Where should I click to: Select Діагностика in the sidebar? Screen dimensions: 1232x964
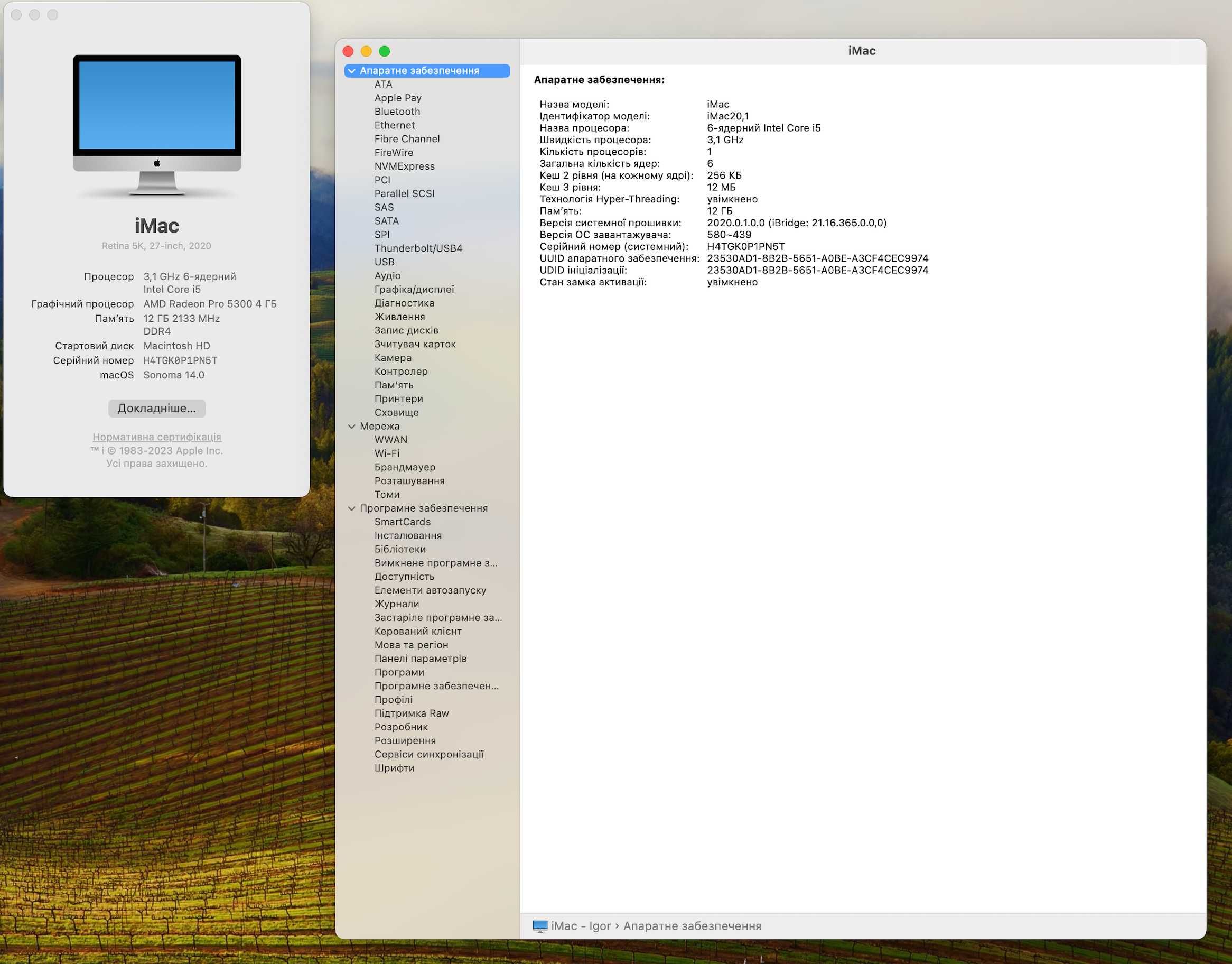pos(404,303)
